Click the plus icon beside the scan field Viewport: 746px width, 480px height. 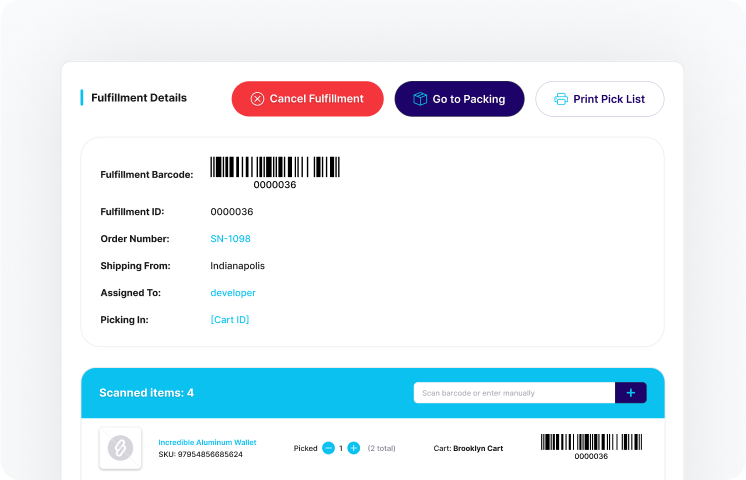(x=631, y=393)
